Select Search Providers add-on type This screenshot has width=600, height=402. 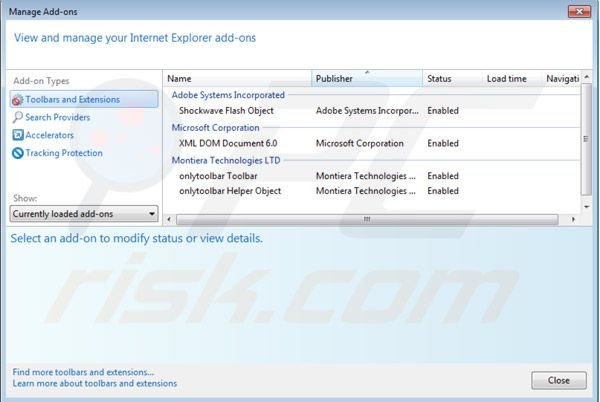[58, 117]
